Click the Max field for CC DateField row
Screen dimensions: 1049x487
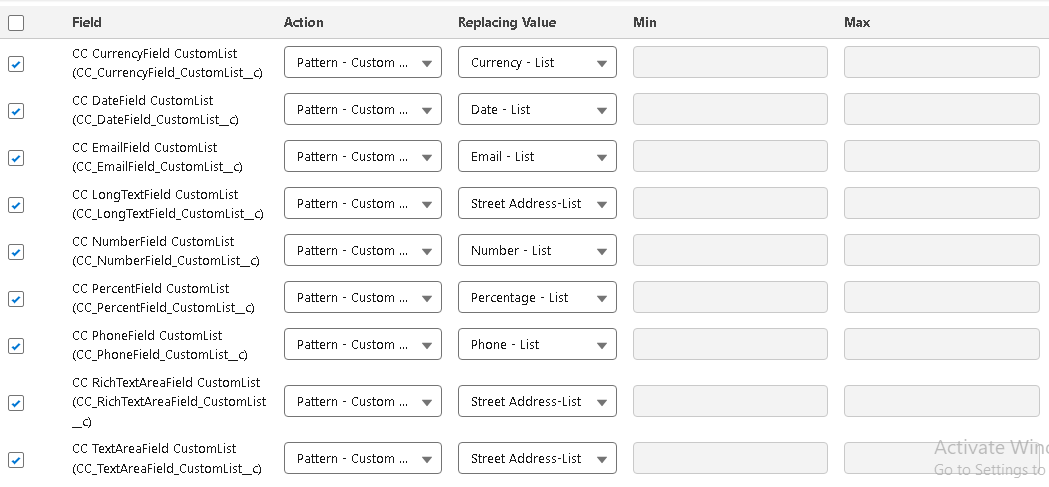pyautogui.click(x=941, y=109)
